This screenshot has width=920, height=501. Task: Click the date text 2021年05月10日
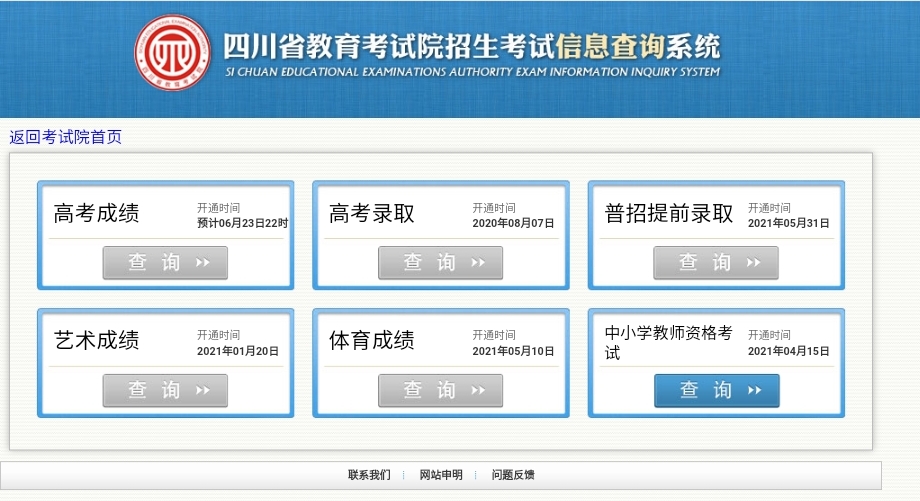coord(513,351)
